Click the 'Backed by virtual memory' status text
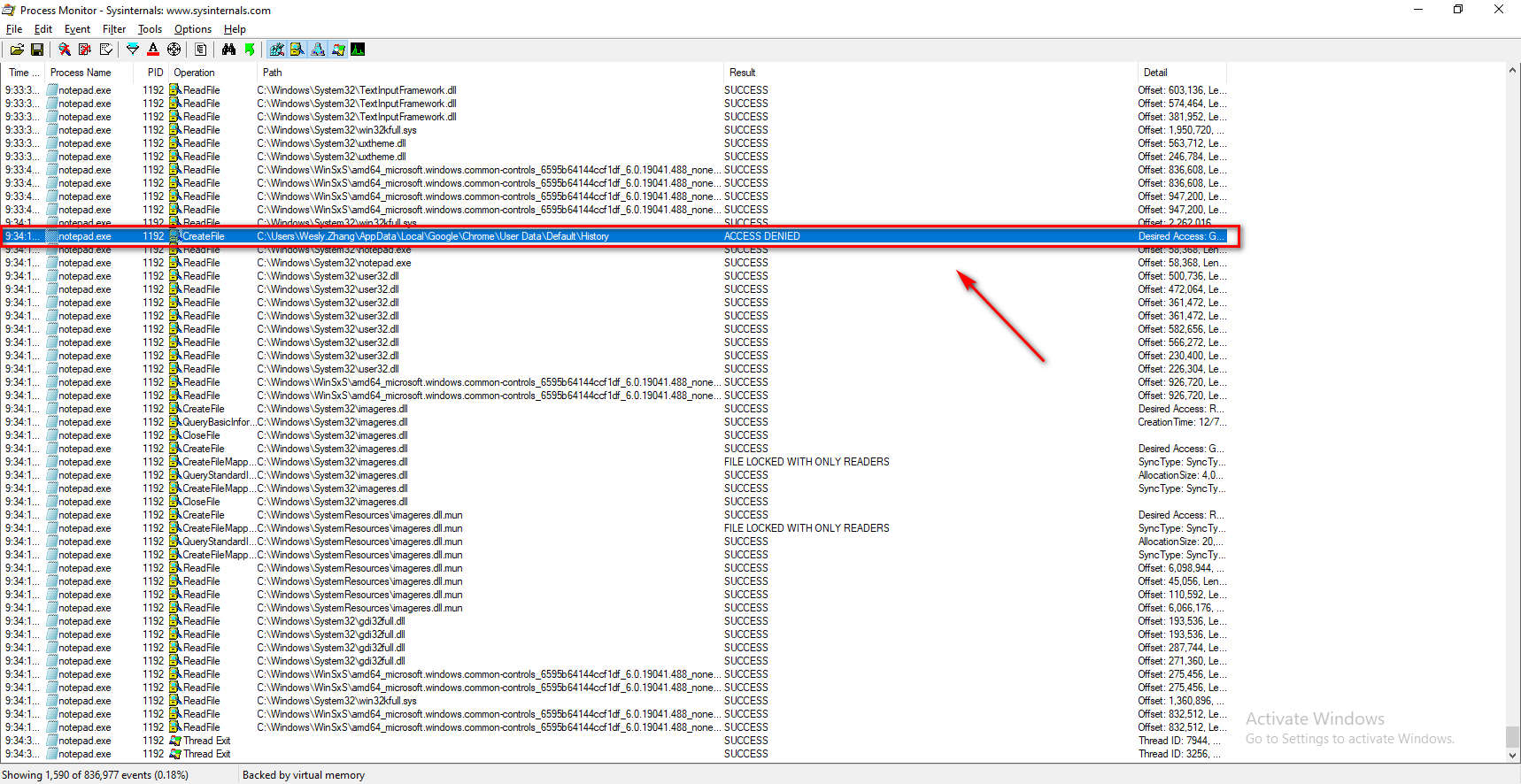This screenshot has height=784, width=1521. click(x=304, y=775)
